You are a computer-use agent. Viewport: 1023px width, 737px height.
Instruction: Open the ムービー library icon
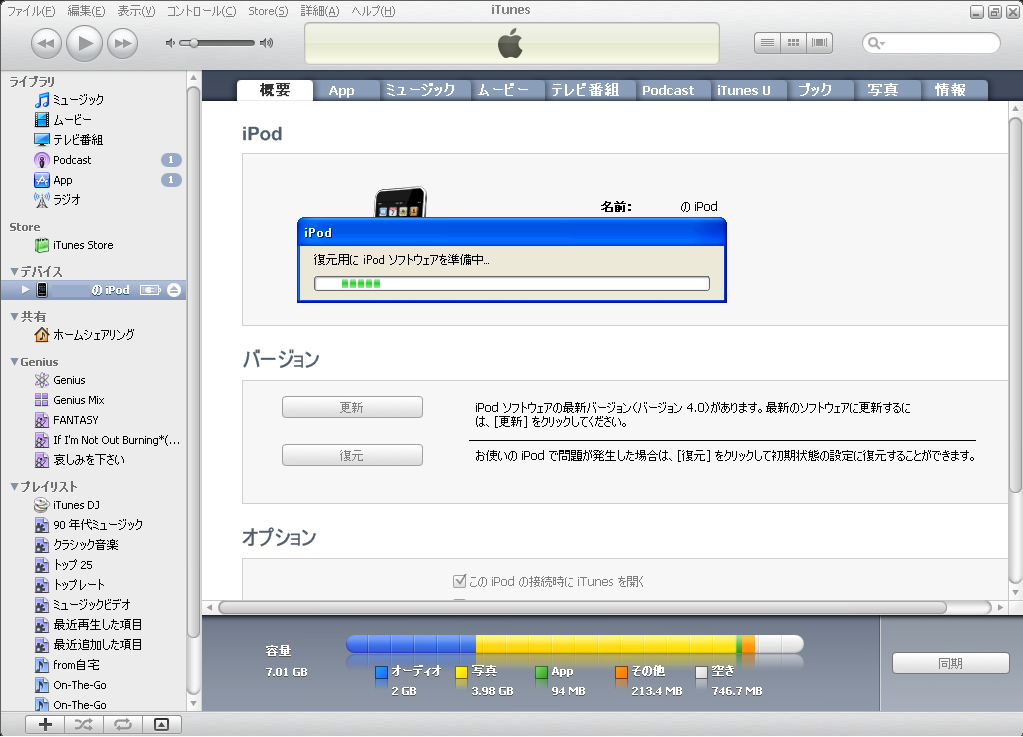[42, 120]
